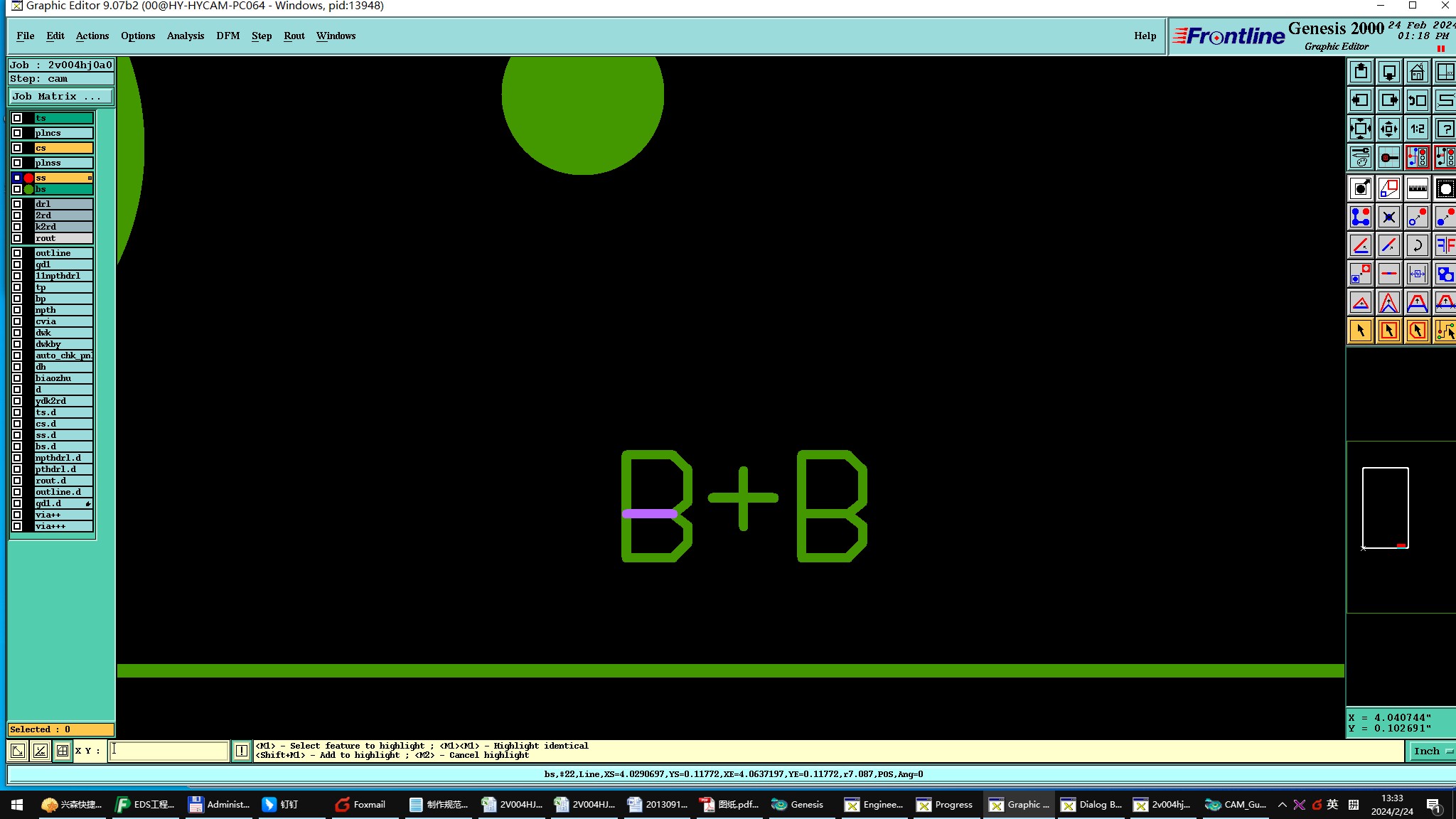Open the Analysis menu
1456x819 pixels.
tap(185, 36)
